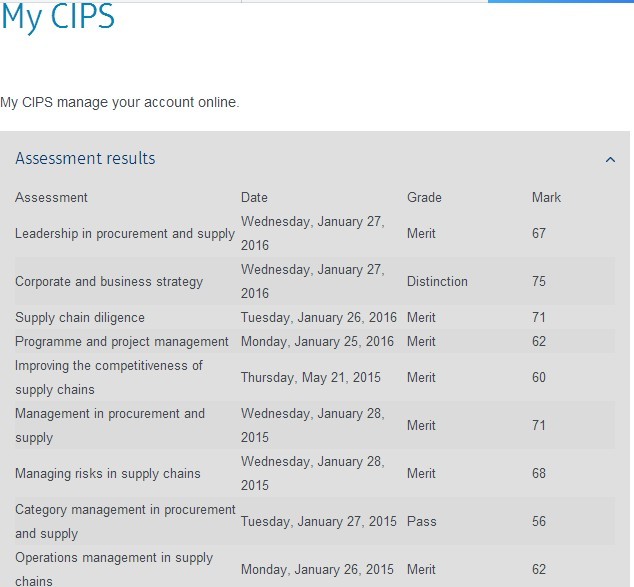Click Improving the competitiveness of supply chains
The image size is (634, 587).
pos(109,377)
